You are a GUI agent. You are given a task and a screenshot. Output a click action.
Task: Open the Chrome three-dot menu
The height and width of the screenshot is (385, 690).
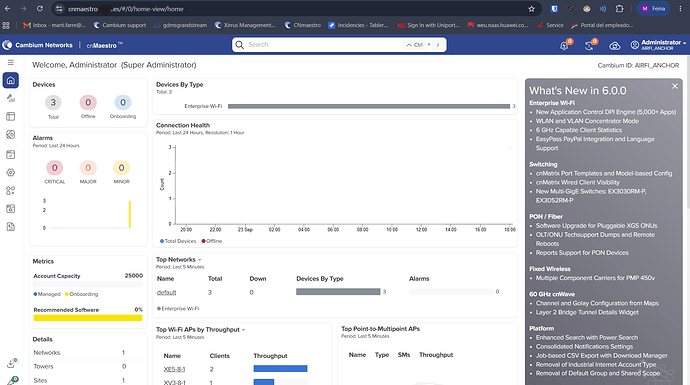[x=680, y=9]
